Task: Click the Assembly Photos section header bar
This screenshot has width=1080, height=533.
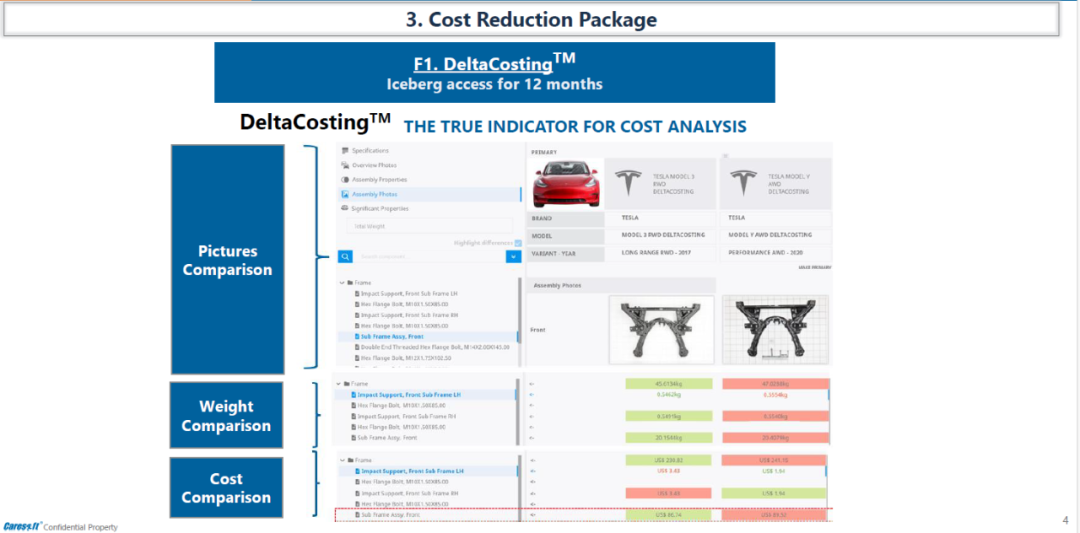Action: 620,285
